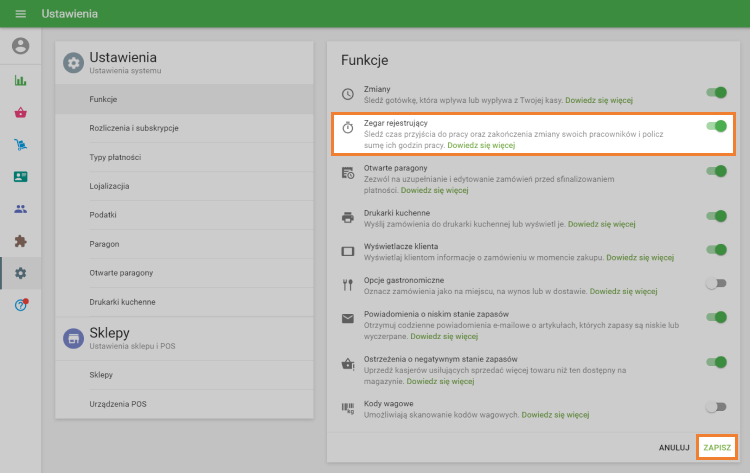Open the user account profile icon
The height and width of the screenshot is (473, 750).
tap(20, 46)
